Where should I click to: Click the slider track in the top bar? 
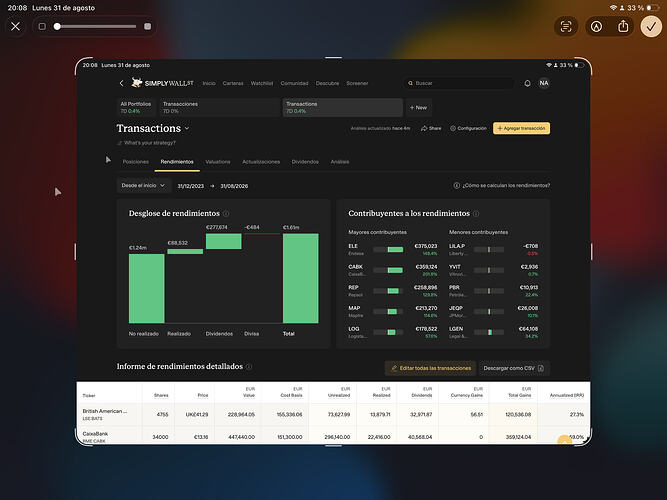tap(96, 26)
